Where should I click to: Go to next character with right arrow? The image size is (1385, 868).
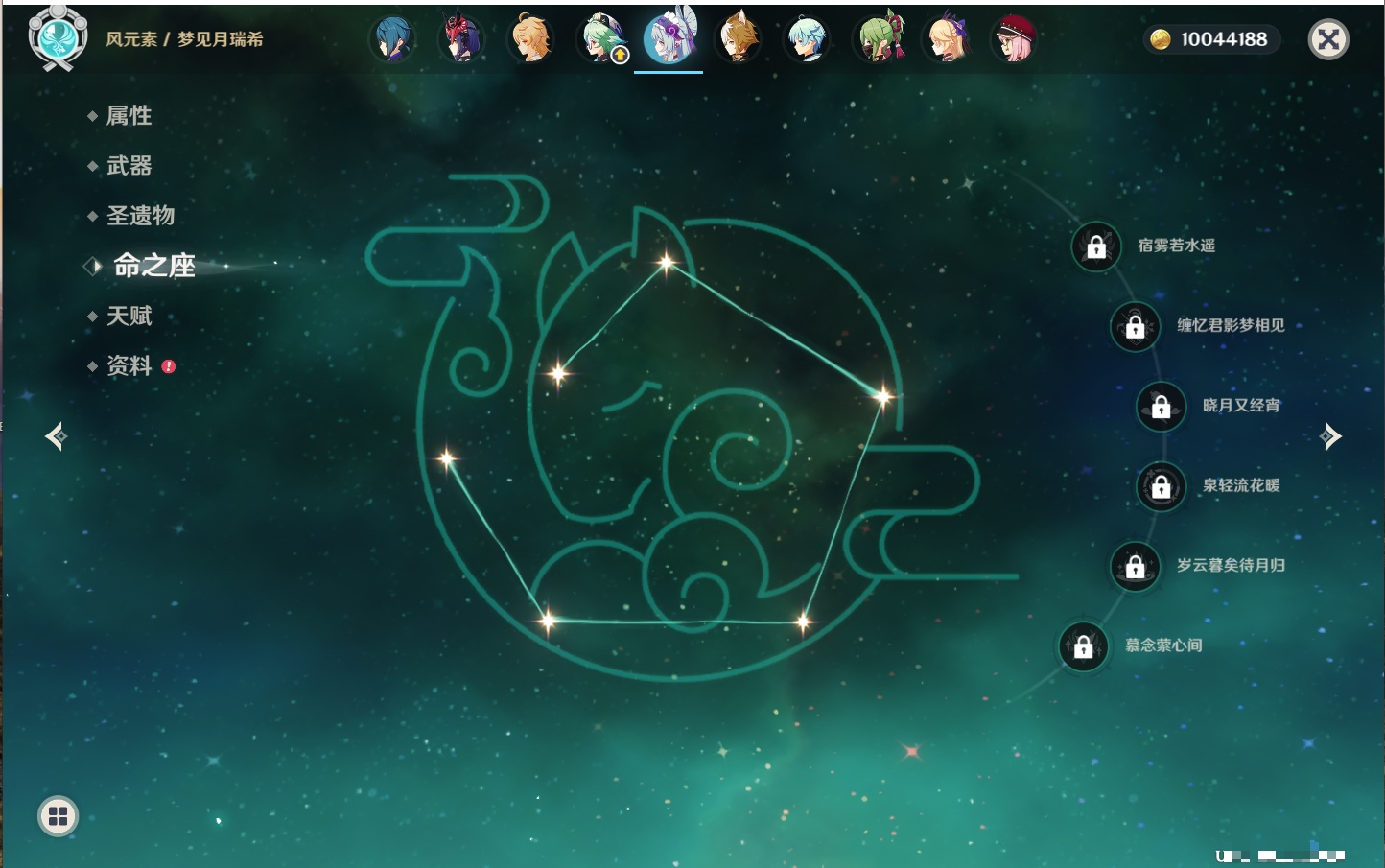click(x=1329, y=436)
